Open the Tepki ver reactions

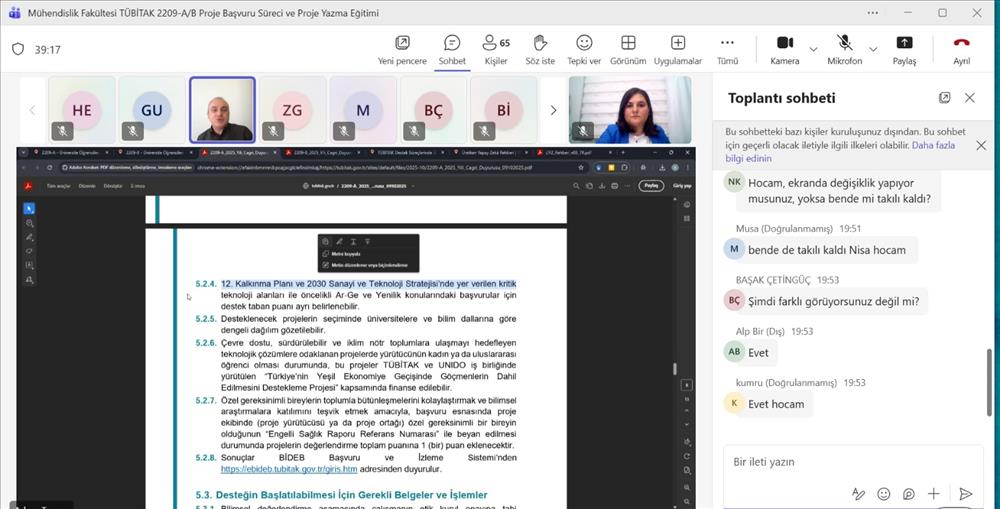[584, 49]
